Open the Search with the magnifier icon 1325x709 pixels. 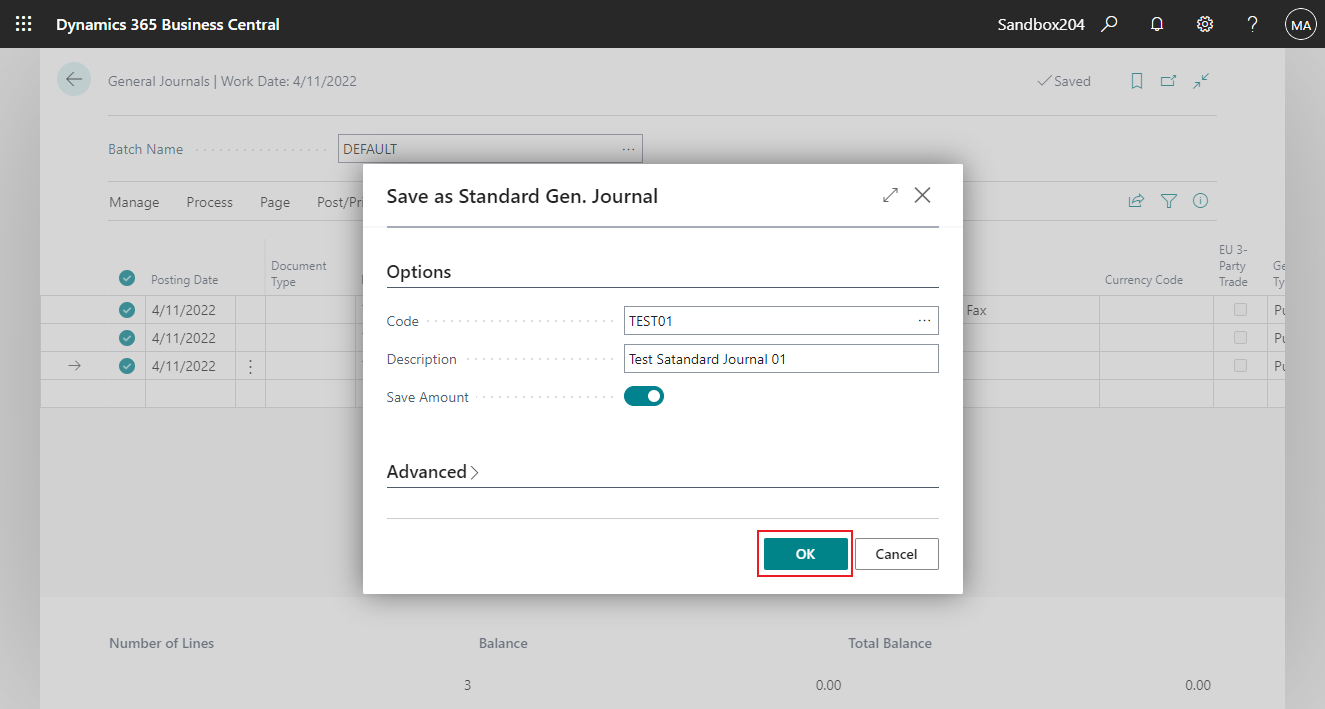[x=1109, y=23]
